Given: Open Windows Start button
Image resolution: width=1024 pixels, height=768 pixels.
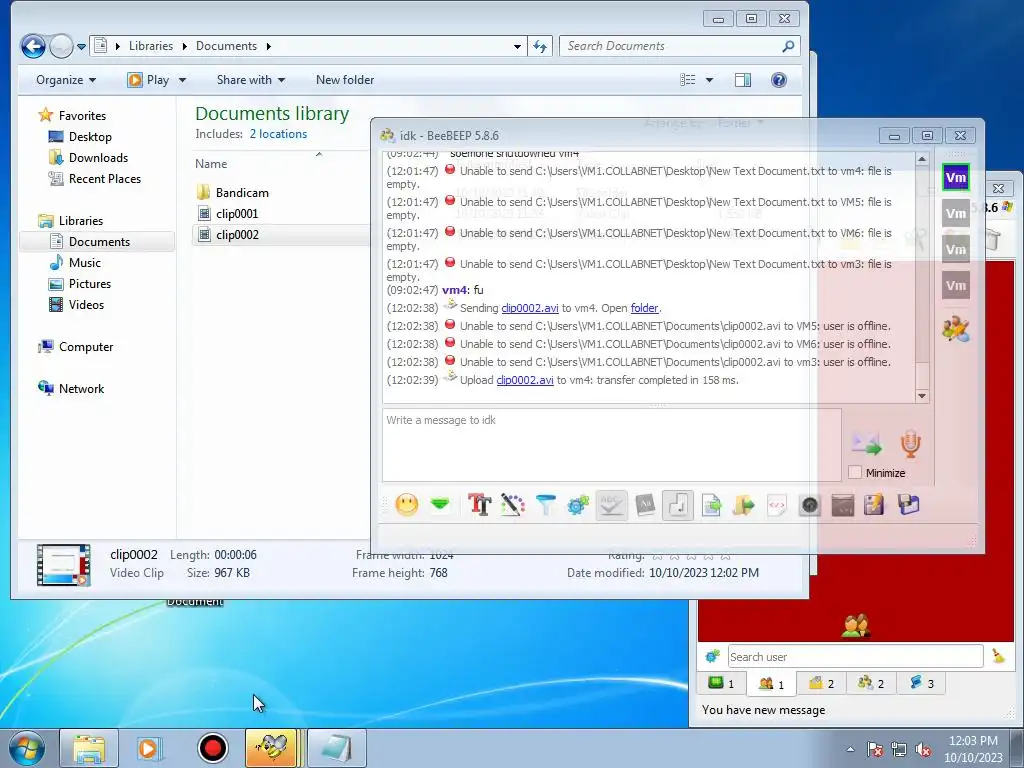Looking at the screenshot, I should (27, 748).
